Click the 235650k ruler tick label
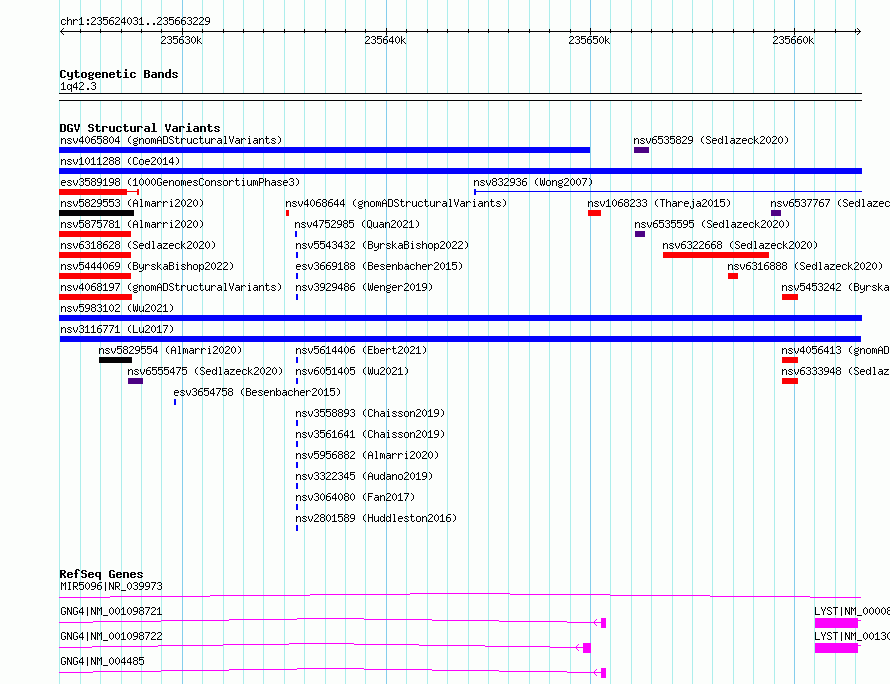This screenshot has width=890, height=684. [589, 40]
